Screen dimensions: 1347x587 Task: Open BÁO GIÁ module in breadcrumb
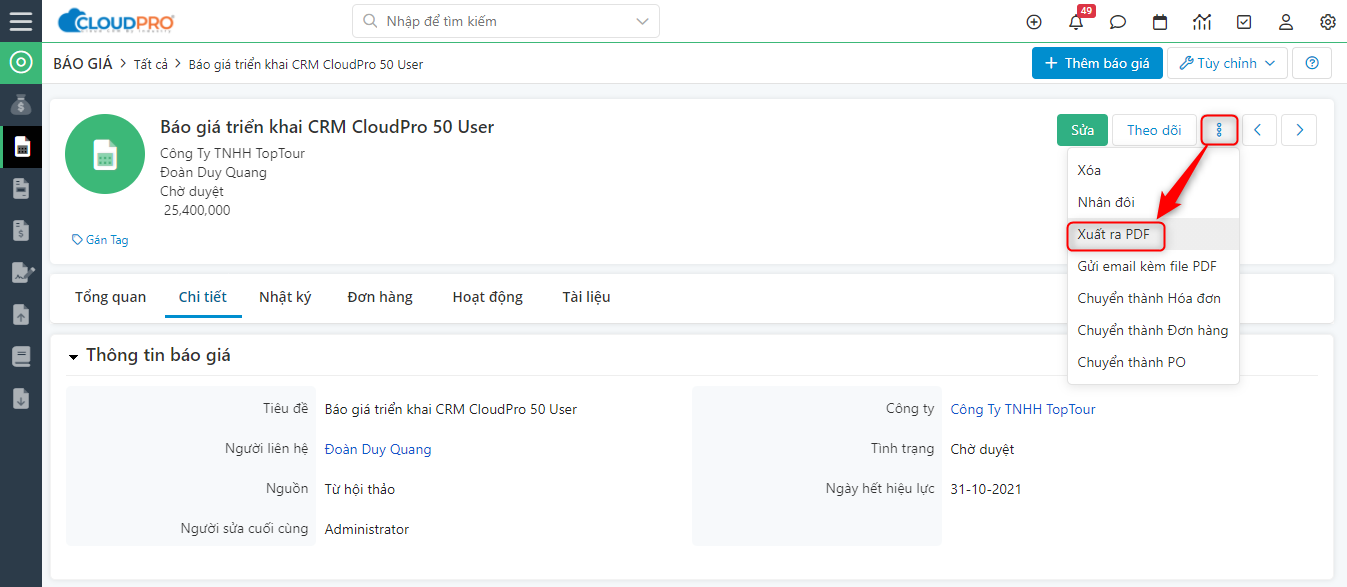click(83, 63)
